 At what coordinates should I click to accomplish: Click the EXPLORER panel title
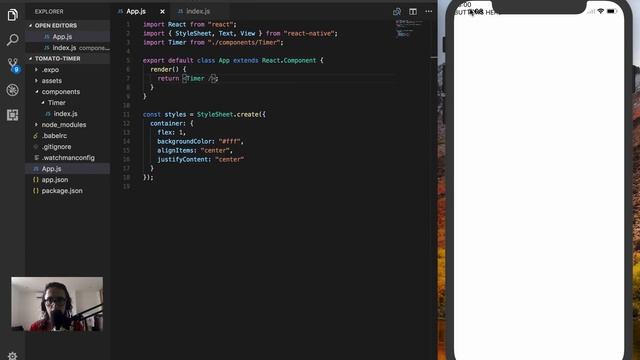[49, 11]
